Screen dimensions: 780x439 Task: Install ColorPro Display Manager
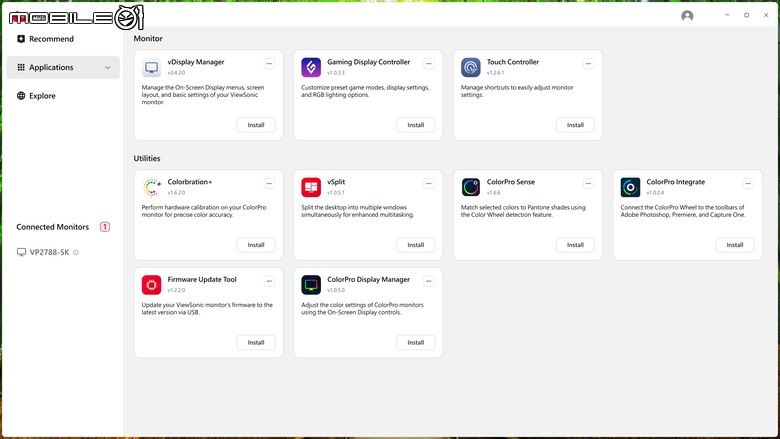[x=416, y=342]
